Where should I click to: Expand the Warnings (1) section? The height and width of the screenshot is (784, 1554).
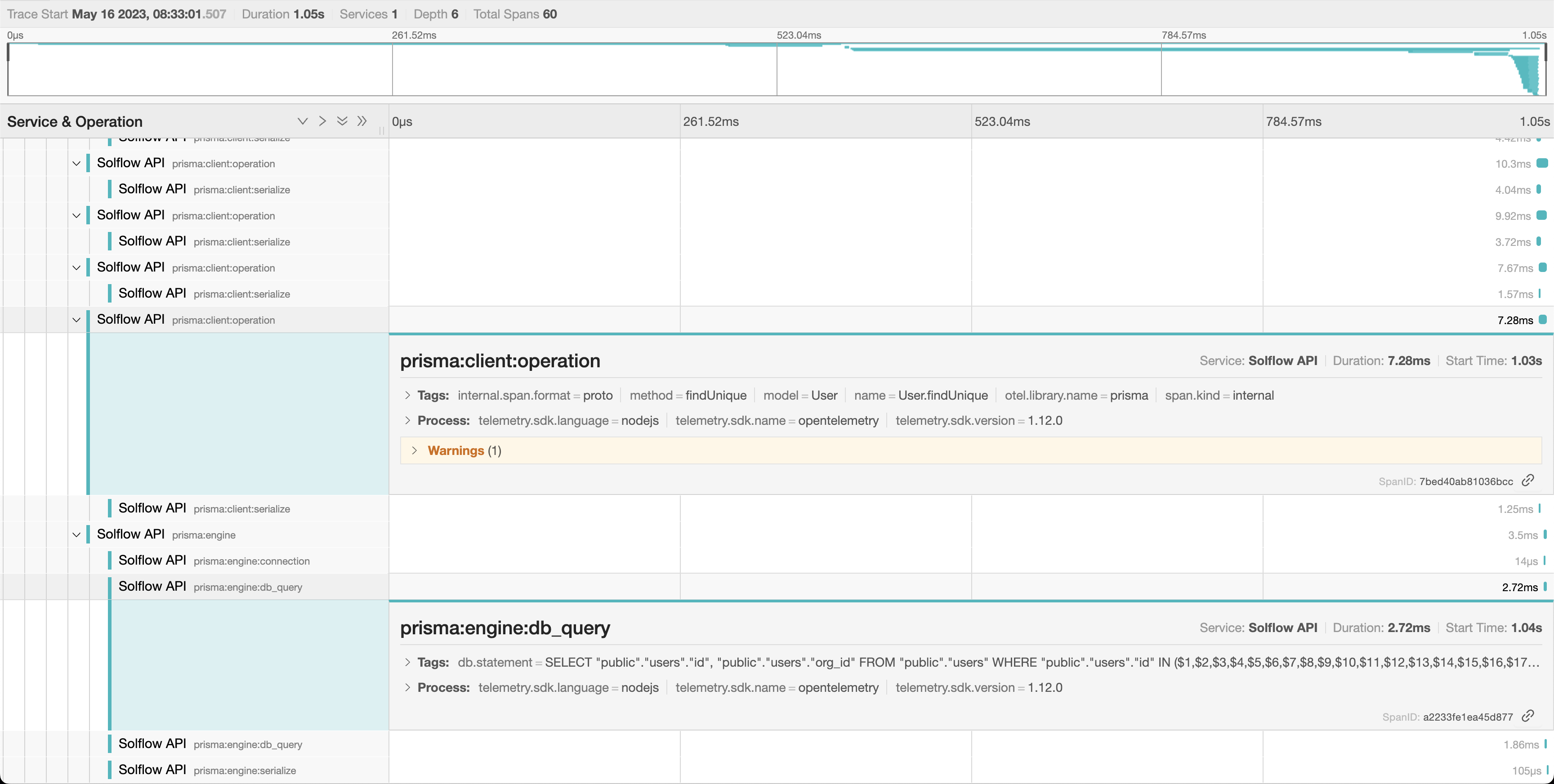pyautogui.click(x=415, y=450)
